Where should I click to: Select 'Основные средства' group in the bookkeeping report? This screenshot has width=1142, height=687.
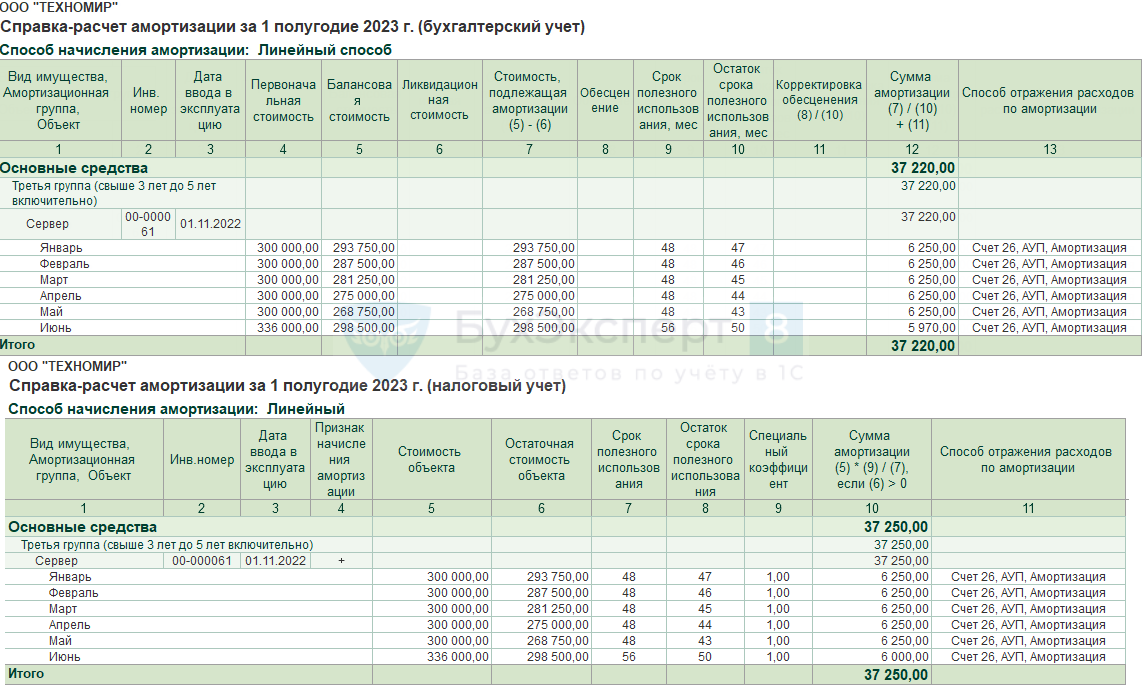tap(74, 168)
